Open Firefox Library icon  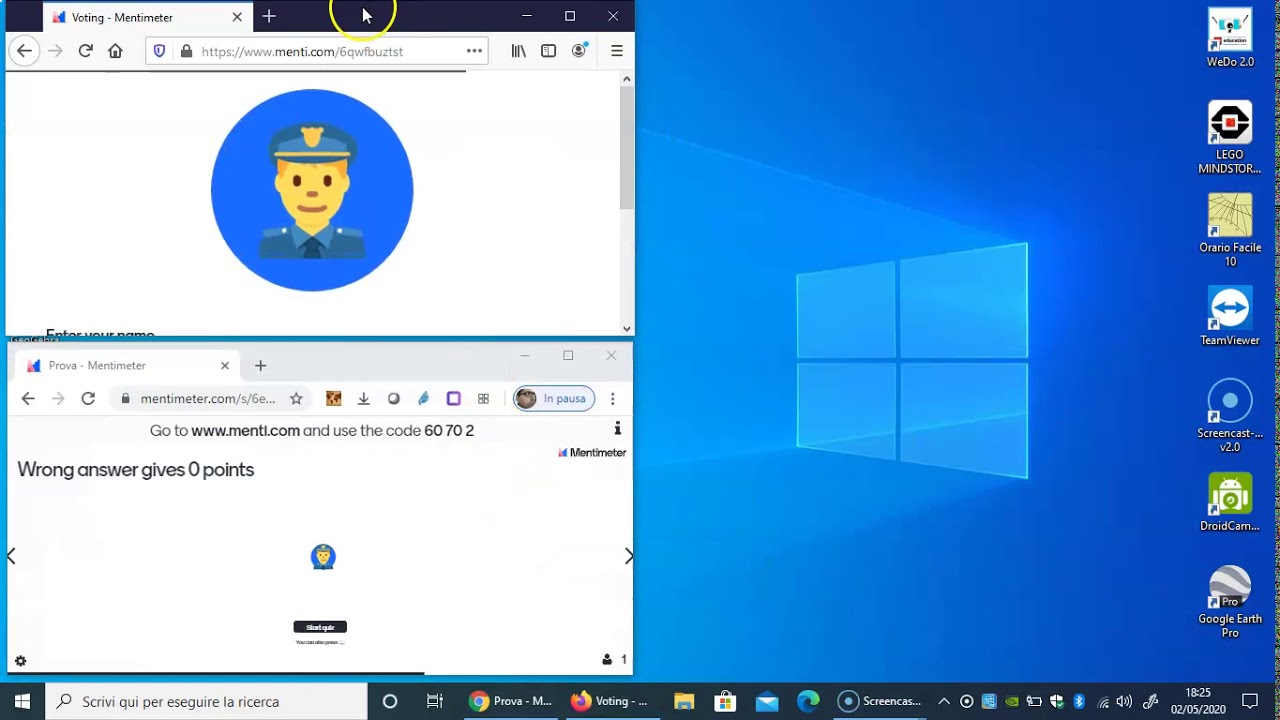(x=518, y=51)
